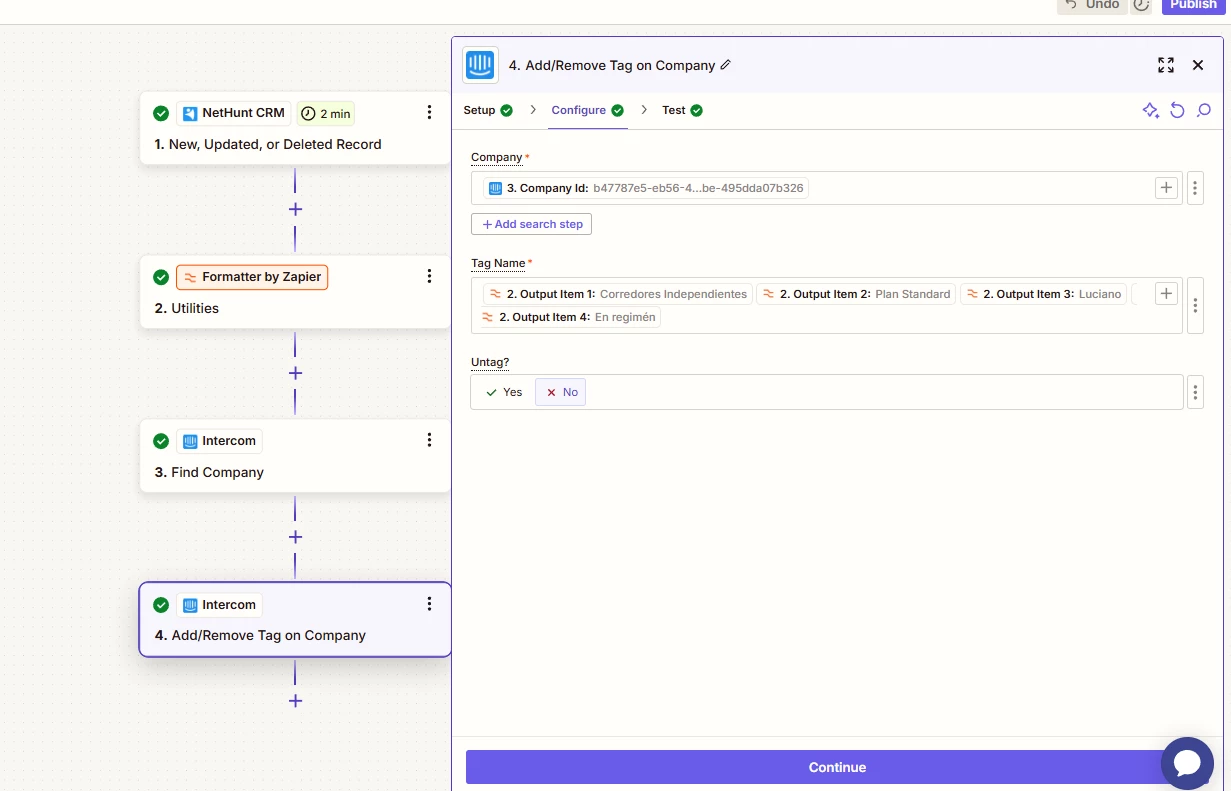1231x791 pixels.
Task: Open Untag field options menu
Action: point(1195,392)
